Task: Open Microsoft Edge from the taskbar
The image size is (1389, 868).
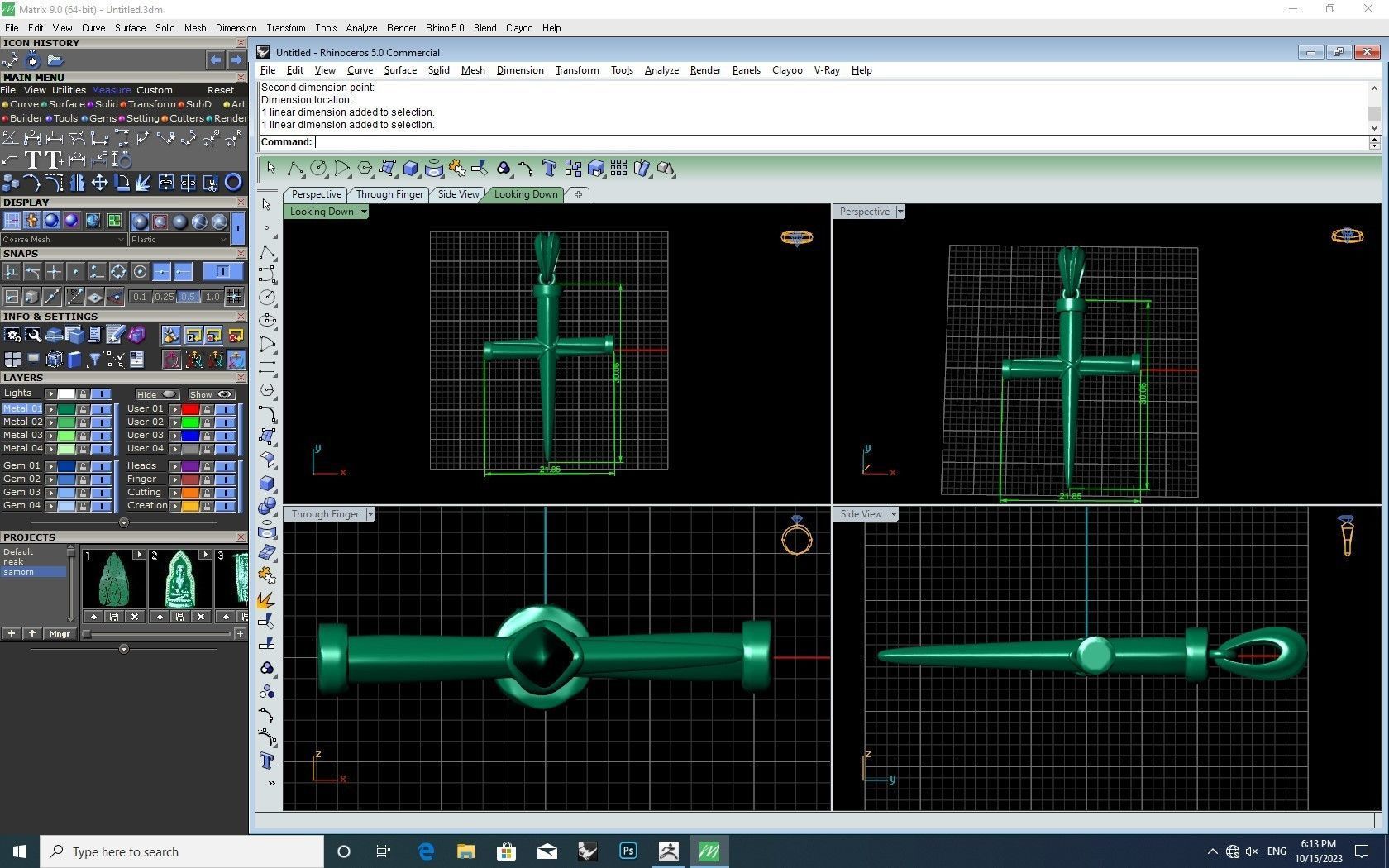Action: [426, 851]
